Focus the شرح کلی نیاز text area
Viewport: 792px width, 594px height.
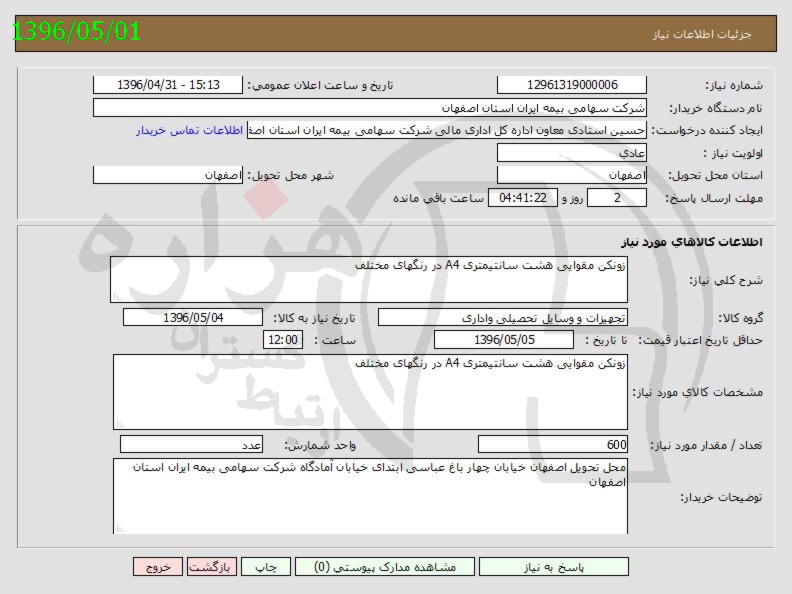click(370, 279)
